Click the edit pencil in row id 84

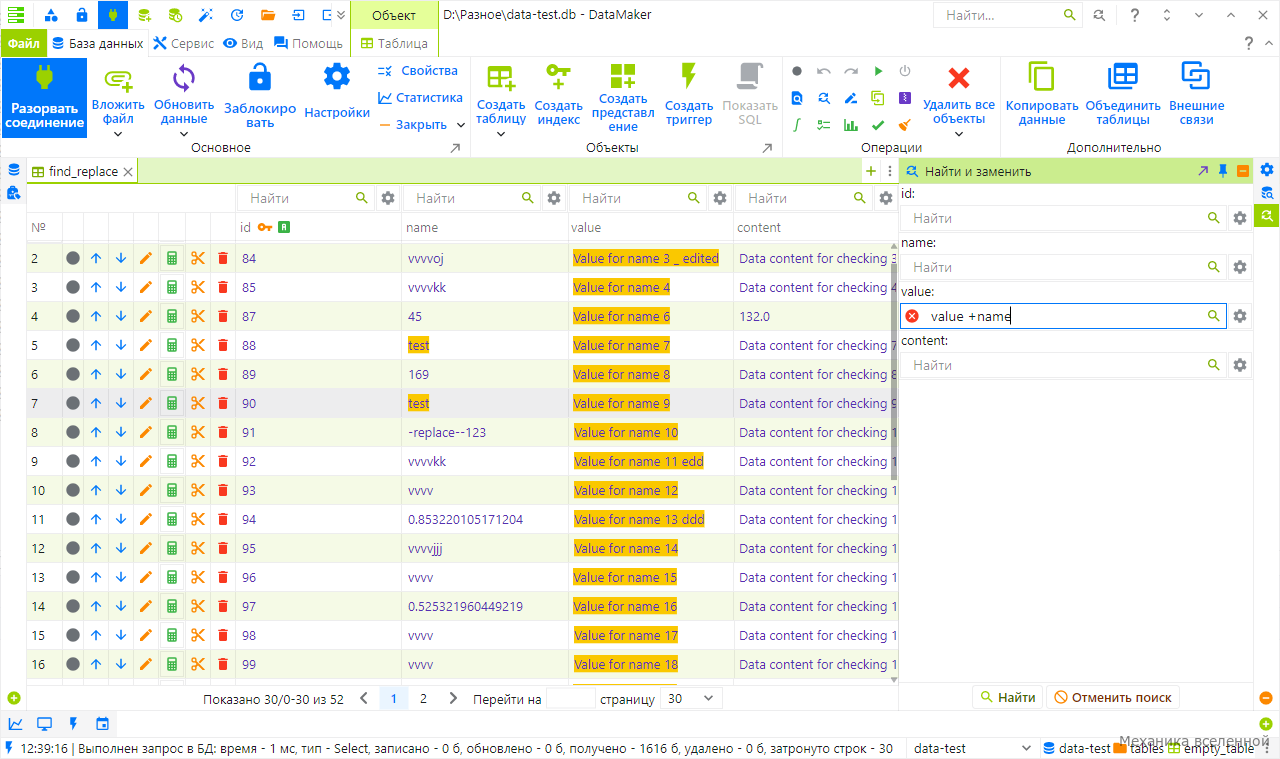146,258
